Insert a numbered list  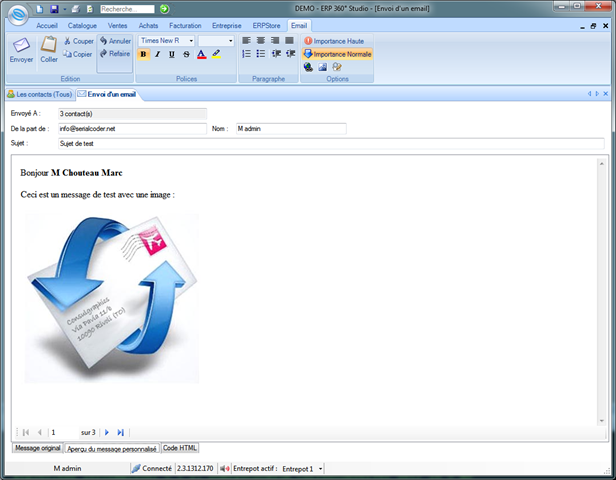(246, 54)
